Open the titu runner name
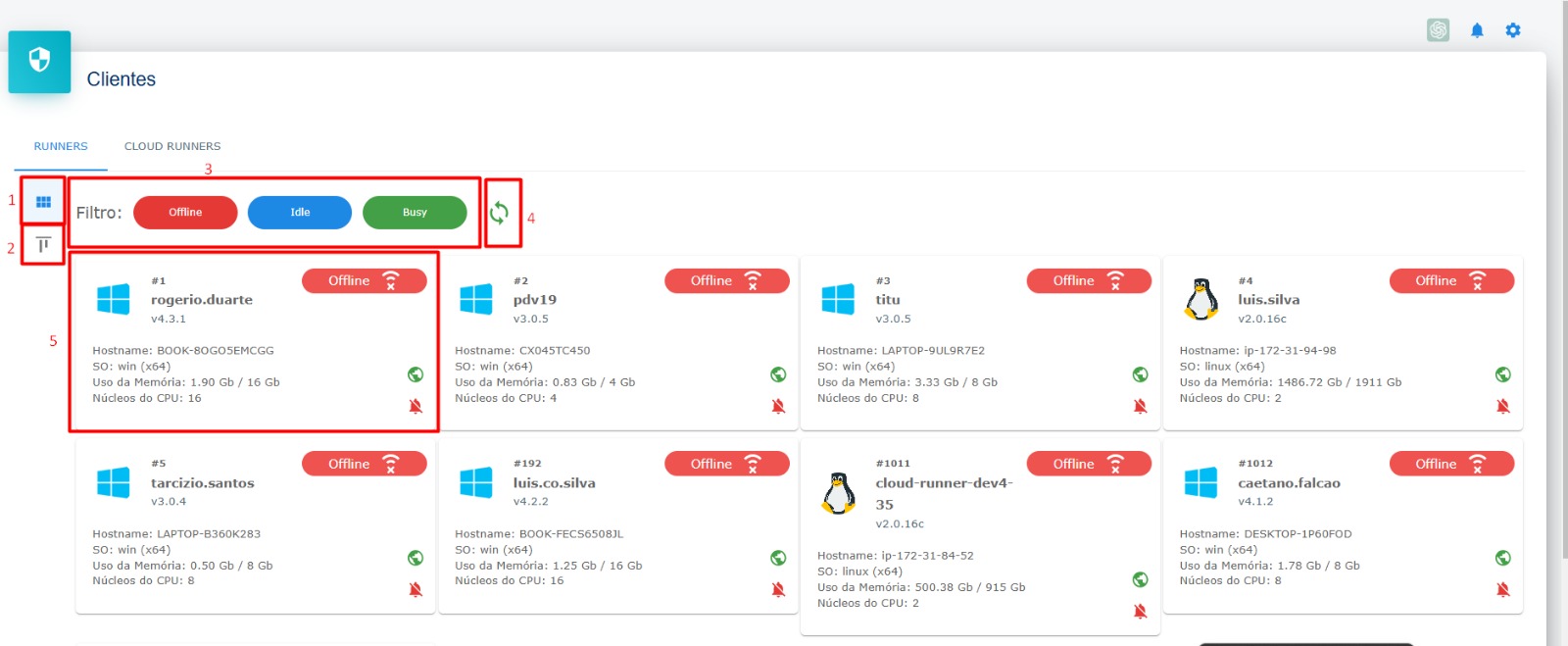Screen dimensions: 1568x646 [x=888, y=300]
